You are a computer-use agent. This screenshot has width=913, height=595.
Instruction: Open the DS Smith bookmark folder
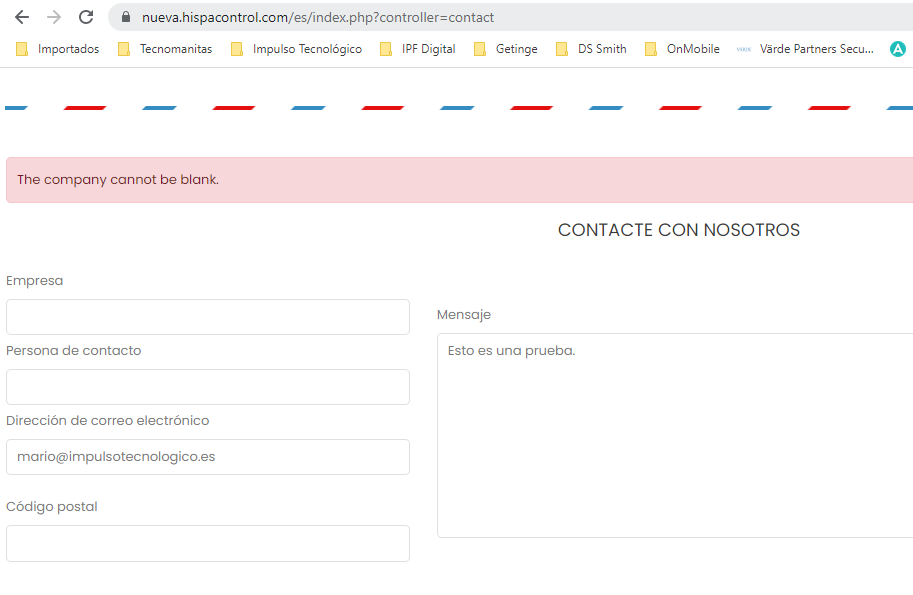(x=591, y=49)
